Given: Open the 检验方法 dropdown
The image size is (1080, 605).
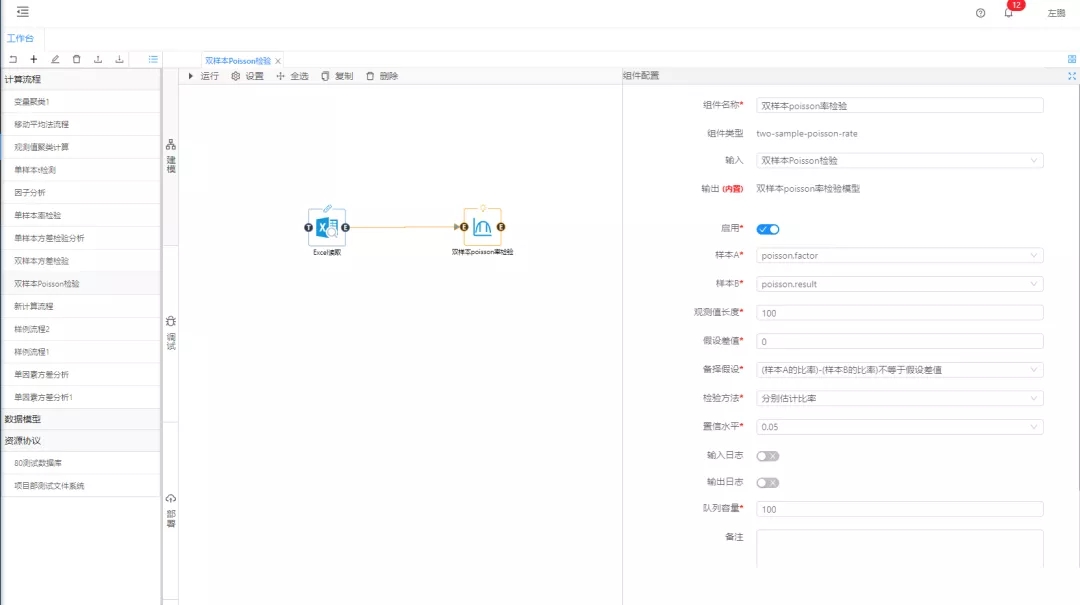Looking at the screenshot, I should pos(899,398).
